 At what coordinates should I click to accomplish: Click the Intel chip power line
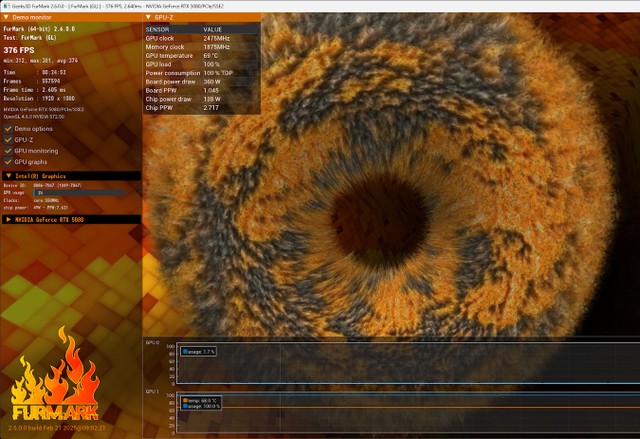(36, 208)
